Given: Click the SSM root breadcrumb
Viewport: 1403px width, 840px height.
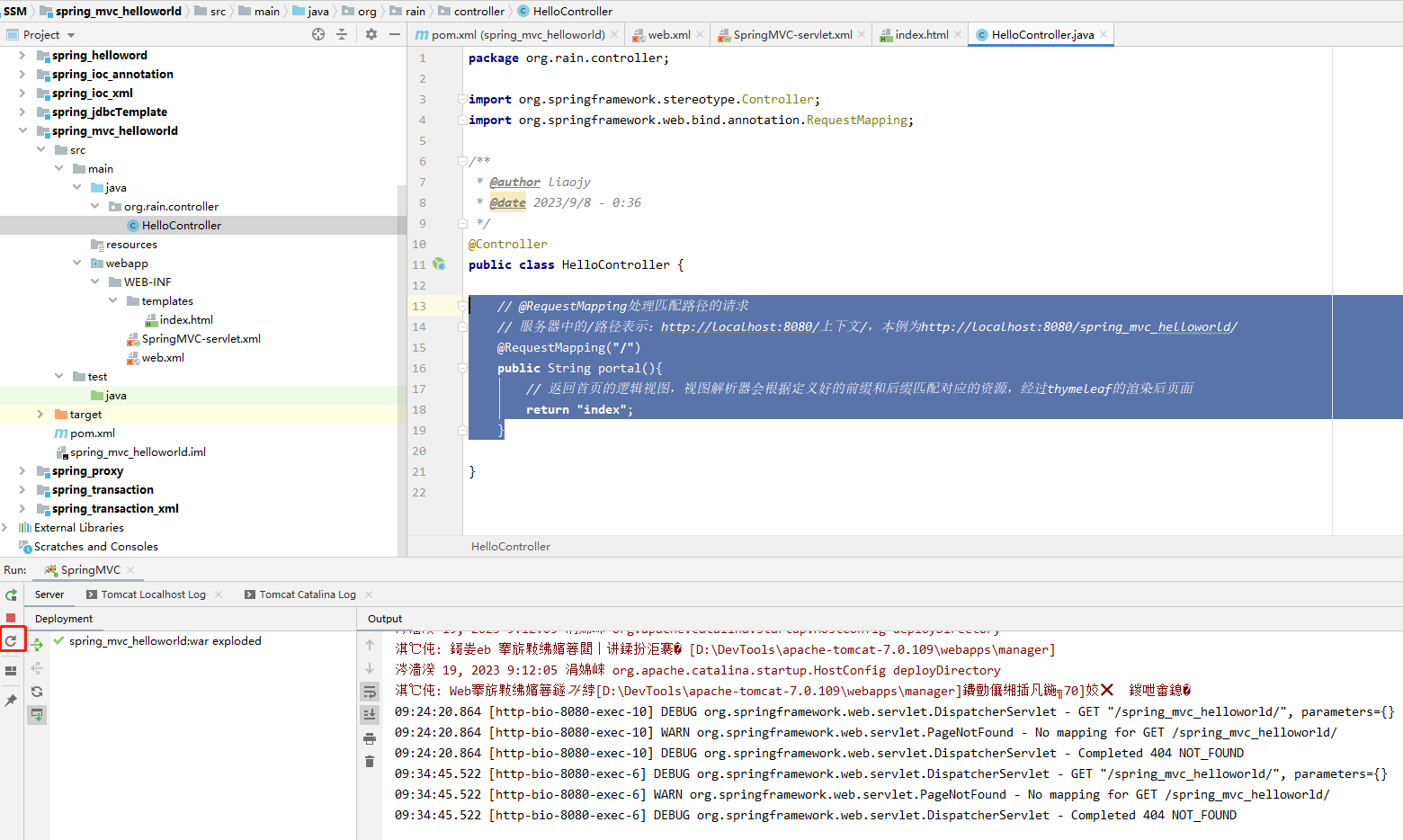Looking at the screenshot, I should pos(15,11).
